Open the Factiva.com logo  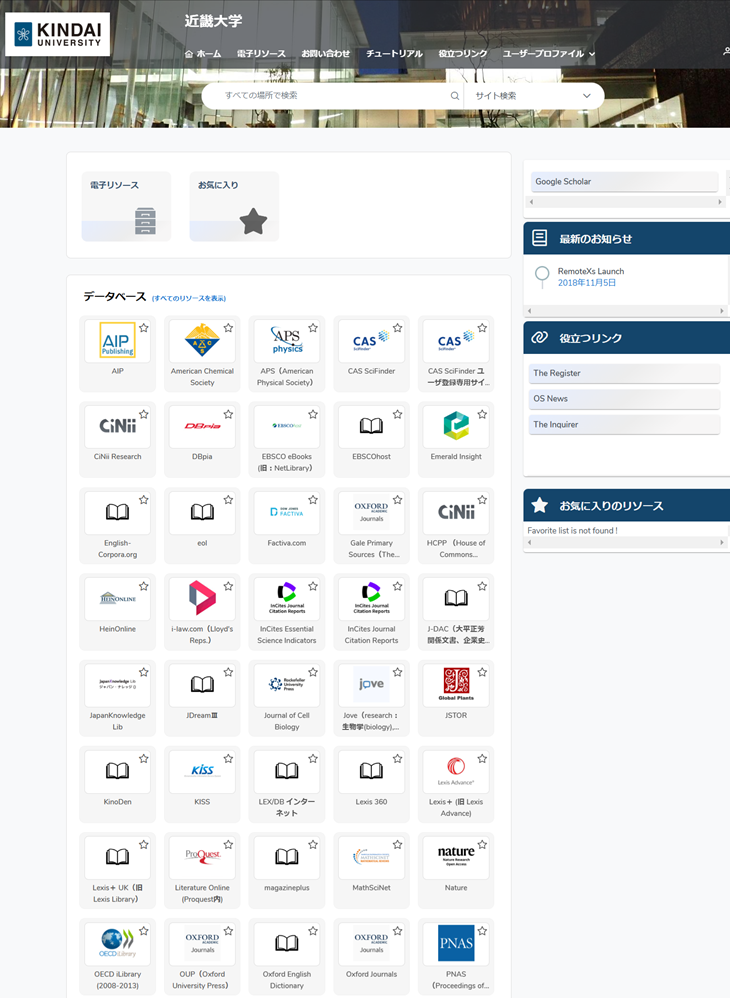(x=286, y=512)
